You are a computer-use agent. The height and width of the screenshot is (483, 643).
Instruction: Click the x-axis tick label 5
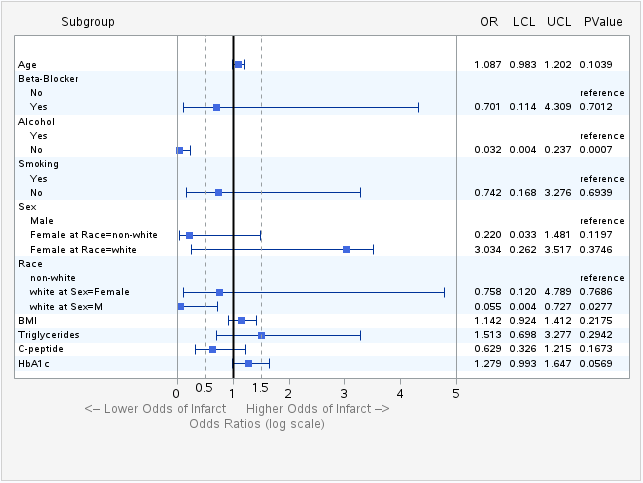[x=456, y=391]
